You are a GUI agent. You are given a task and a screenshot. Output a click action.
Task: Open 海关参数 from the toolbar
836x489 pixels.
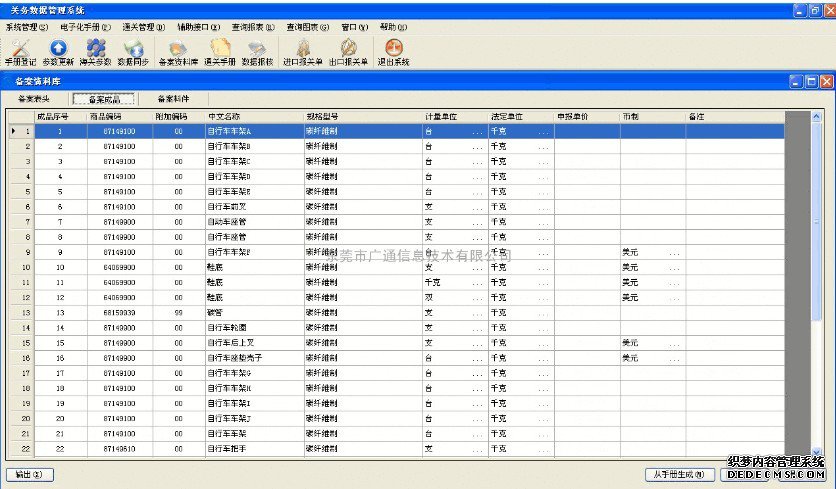point(95,51)
